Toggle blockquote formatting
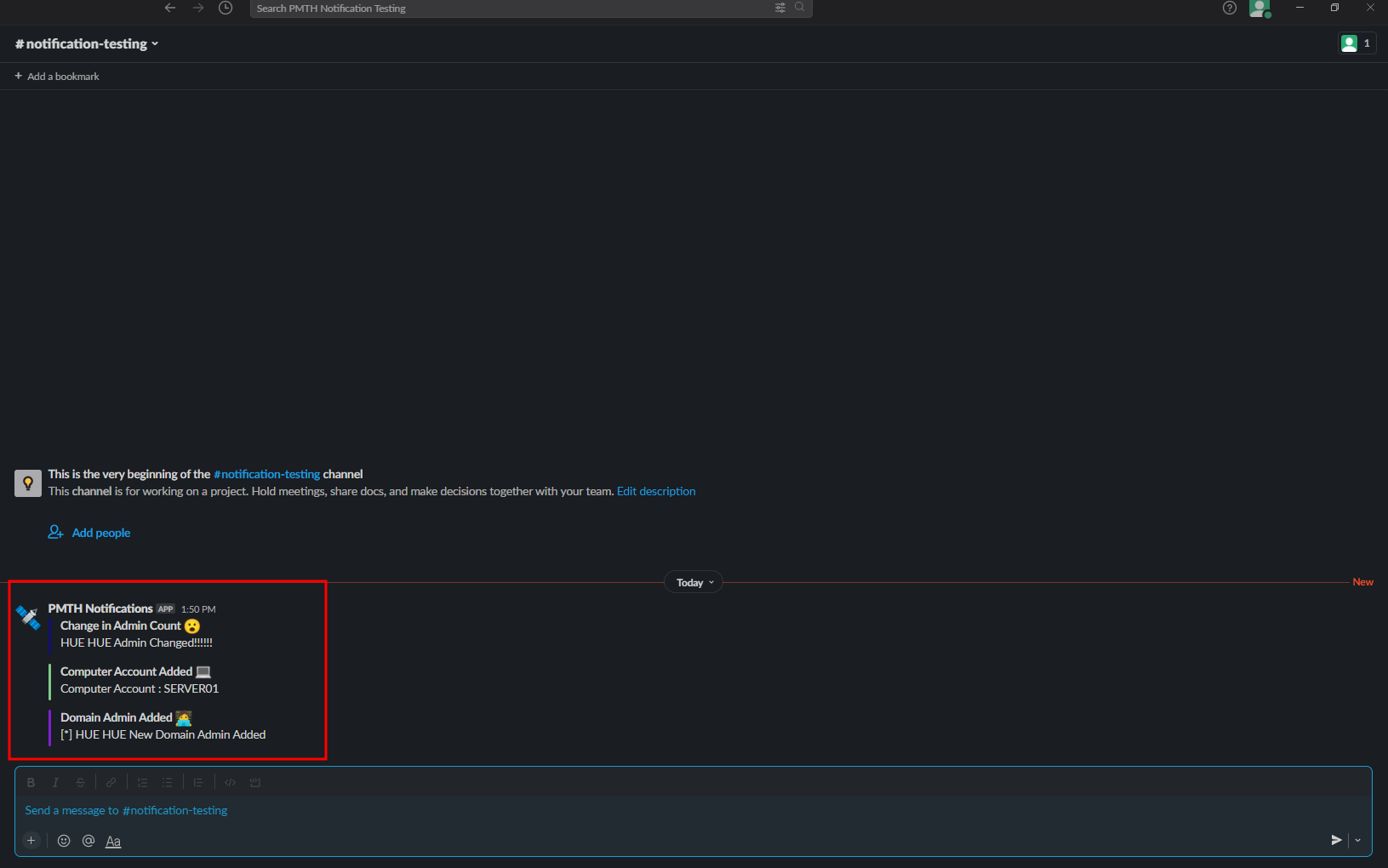 pyautogui.click(x=198, y=783)
